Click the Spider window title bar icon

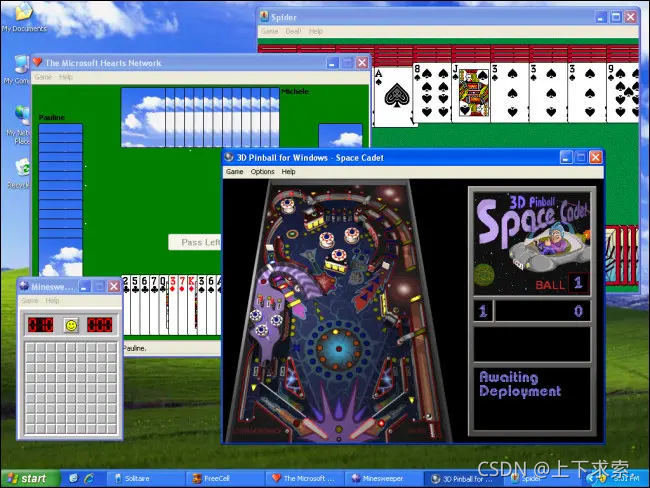point(264,17)
